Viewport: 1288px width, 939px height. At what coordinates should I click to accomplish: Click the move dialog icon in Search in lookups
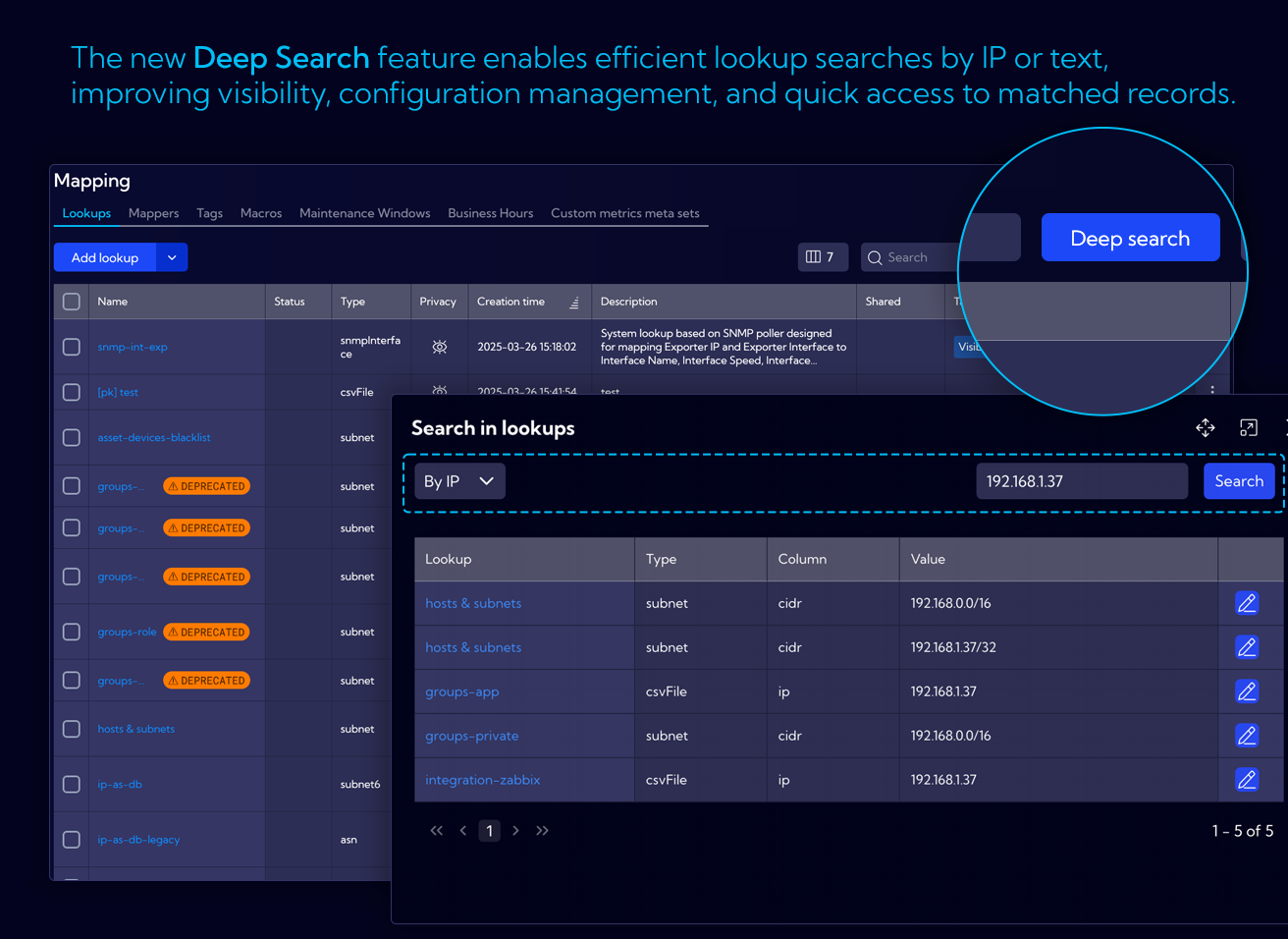[x=1206, y=427]
